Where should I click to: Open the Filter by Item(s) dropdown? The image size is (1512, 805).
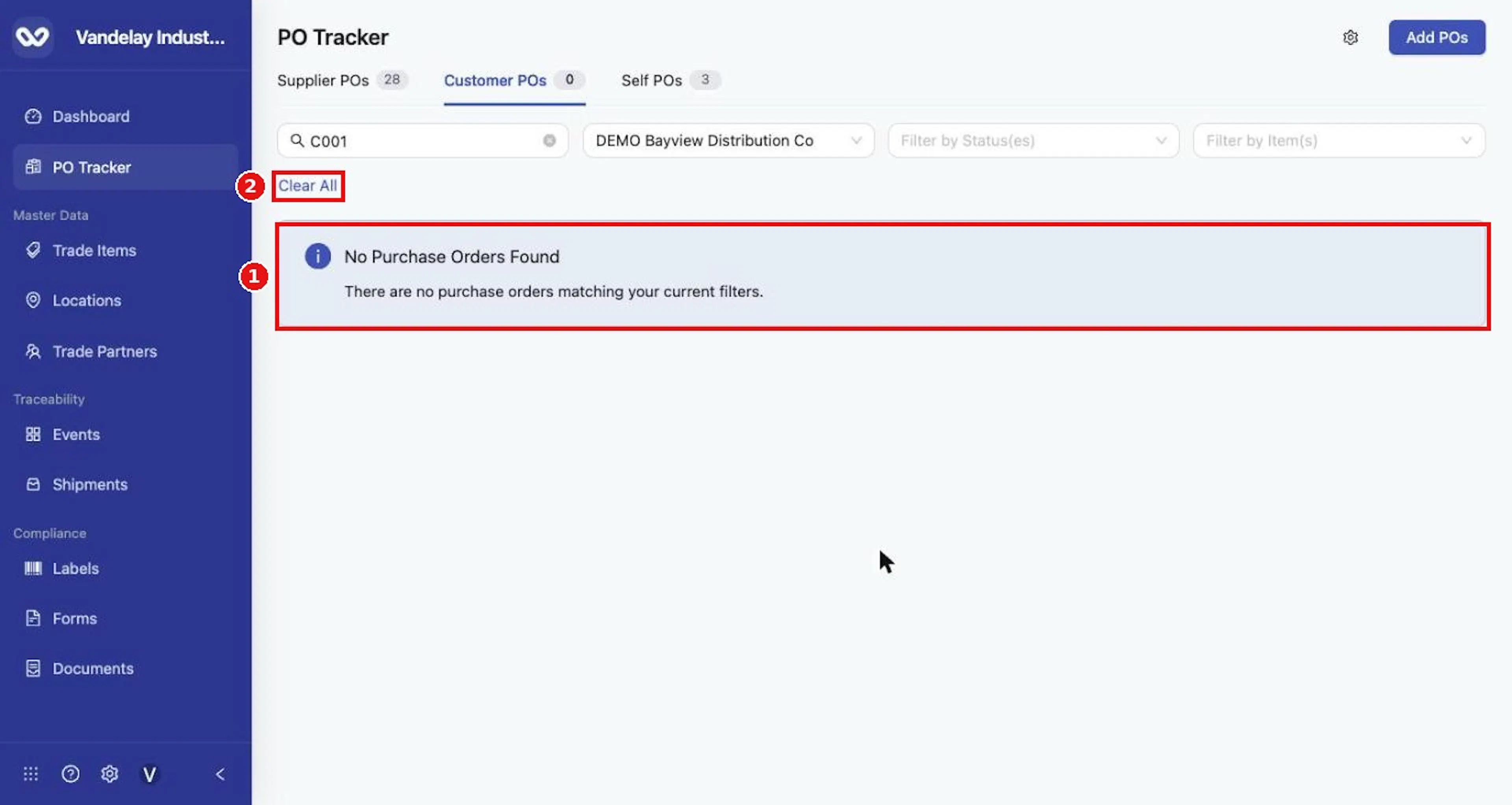[x=1339, y=140]
